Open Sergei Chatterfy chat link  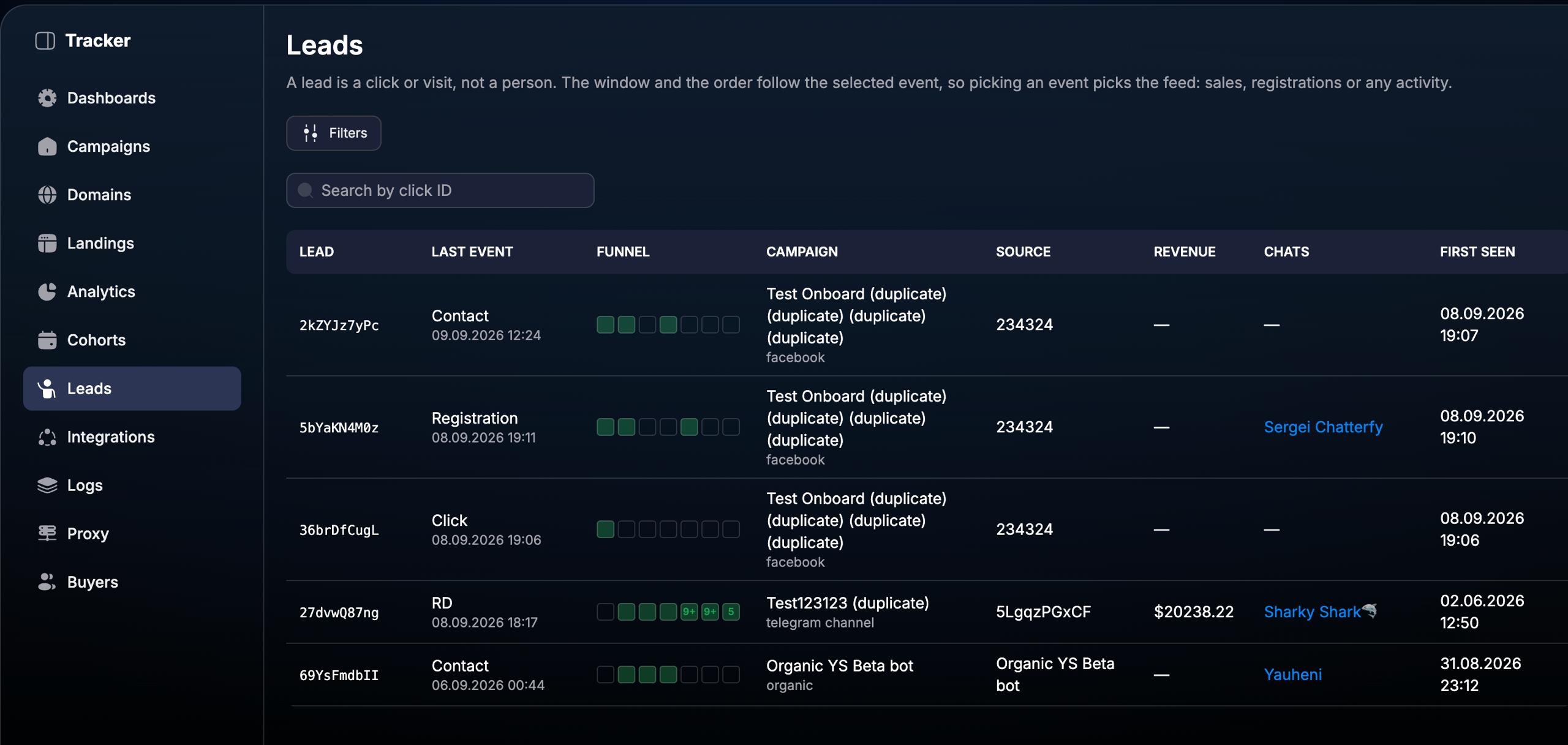pyautogui.click(x=1323, y=427)
